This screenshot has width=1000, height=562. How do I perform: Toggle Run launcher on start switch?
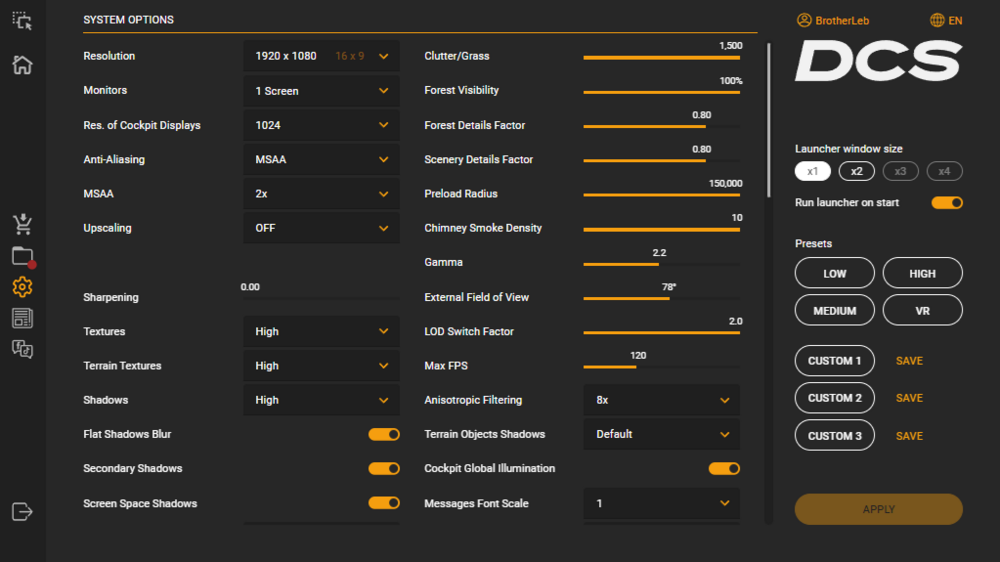(947, 203)
